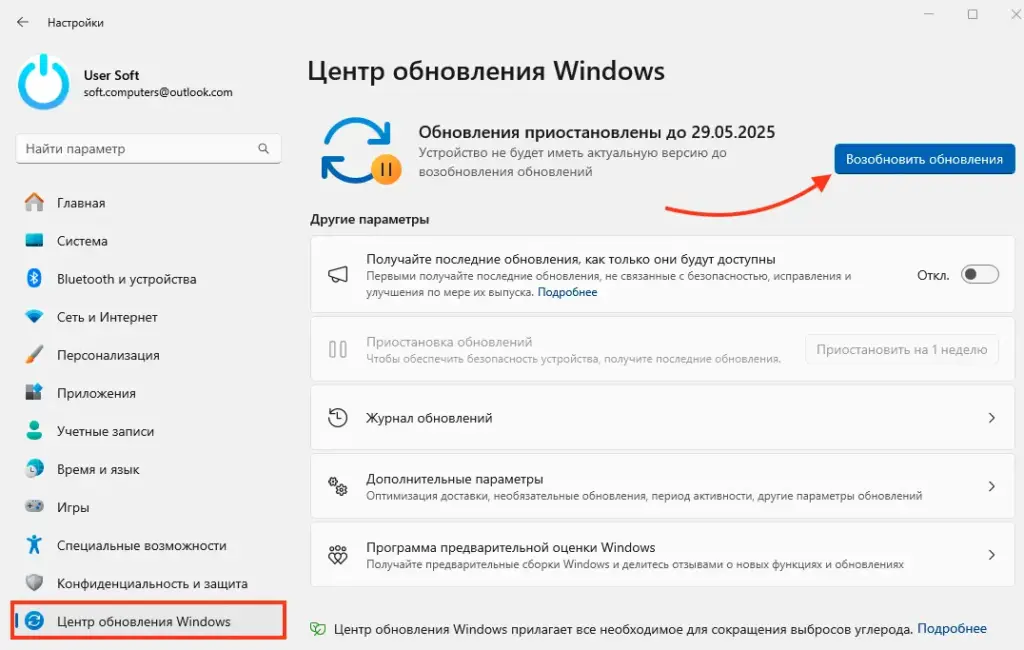Open Персонализация settings
Image resolution: width=1024 pixels, height=650 pixels.
pyautogui.click(x=148, y=355)
